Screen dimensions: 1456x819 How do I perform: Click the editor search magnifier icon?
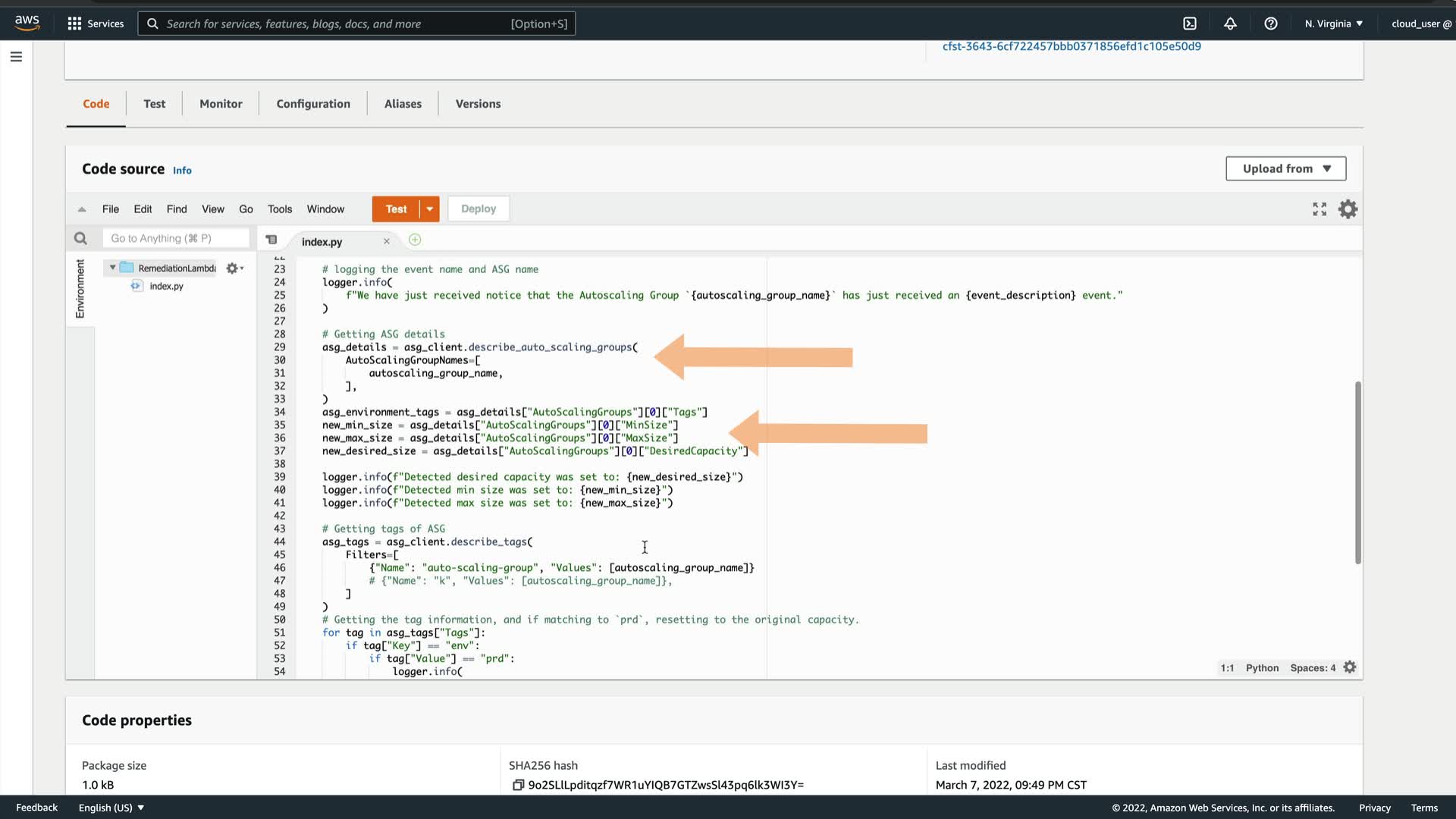tap(80, 239)
